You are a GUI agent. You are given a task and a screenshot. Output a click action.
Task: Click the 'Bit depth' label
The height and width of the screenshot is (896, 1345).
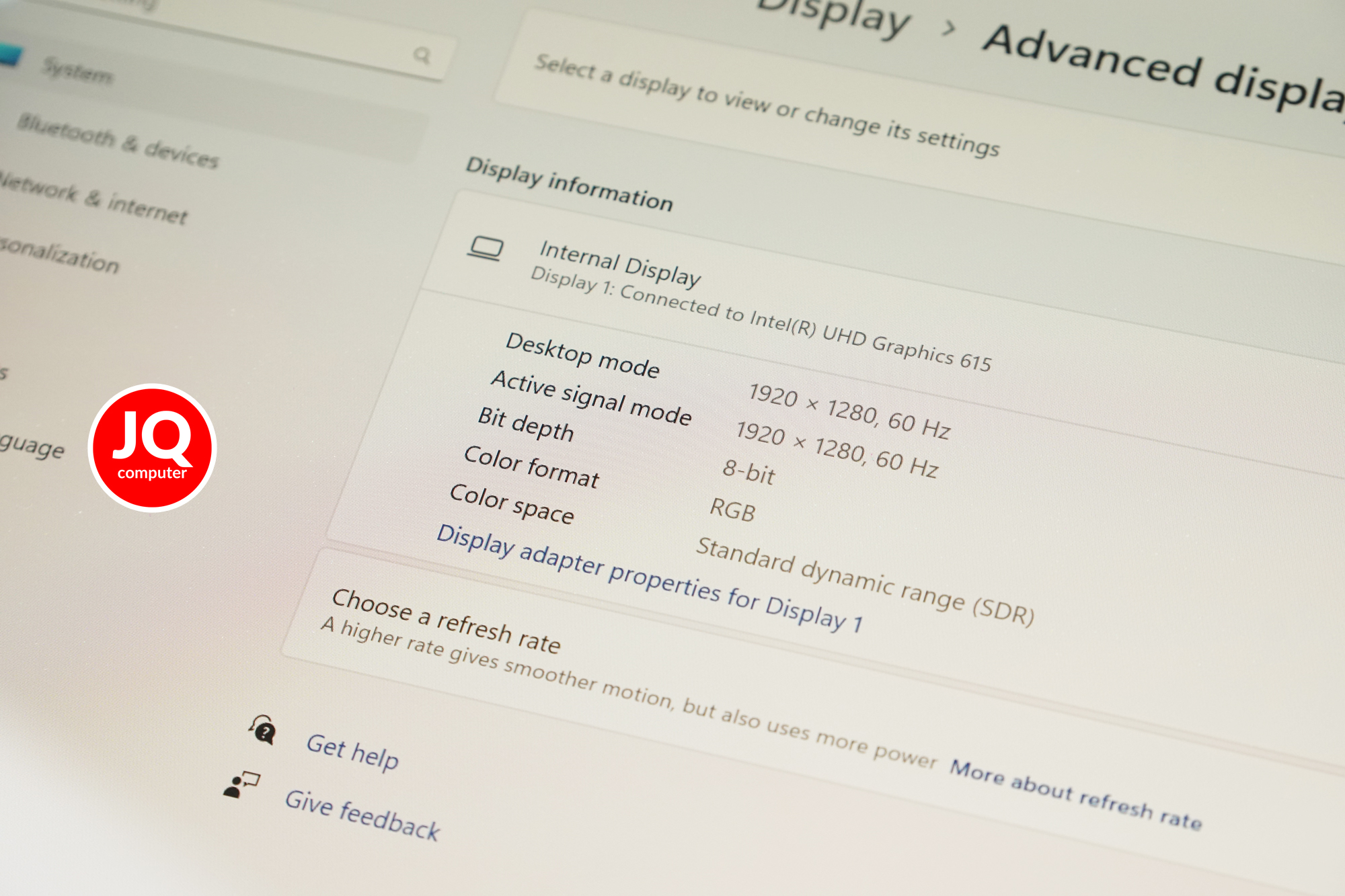525,424
